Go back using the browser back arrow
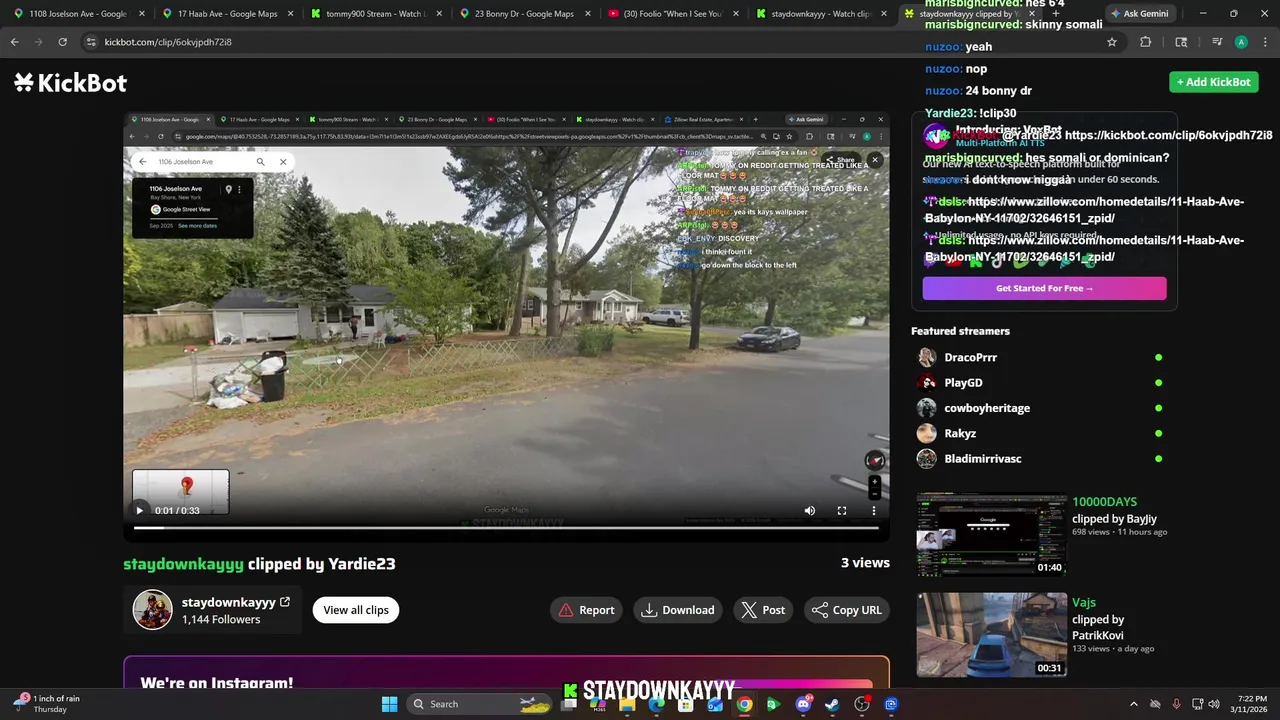The width and height of the screenshot is (1280, 720). click(15, 42)
